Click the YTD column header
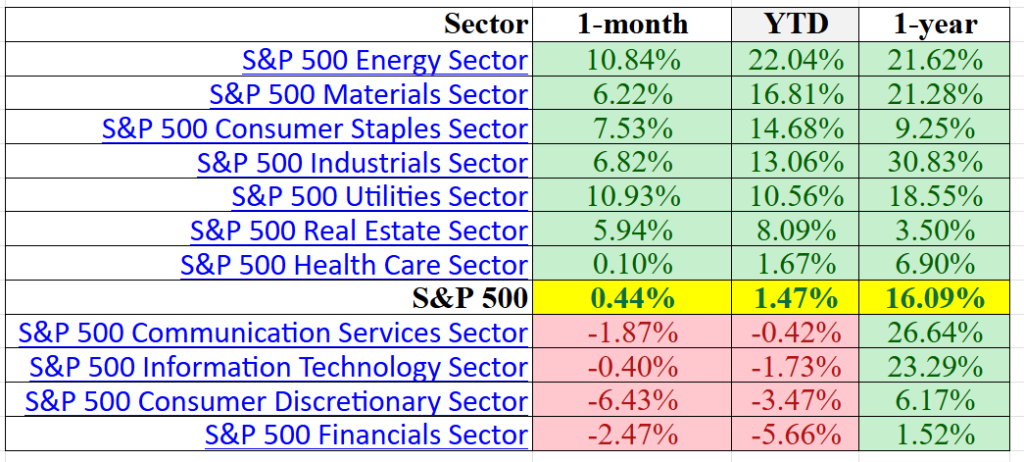Screen dimensions: 1024x462 tap(797, 24)
